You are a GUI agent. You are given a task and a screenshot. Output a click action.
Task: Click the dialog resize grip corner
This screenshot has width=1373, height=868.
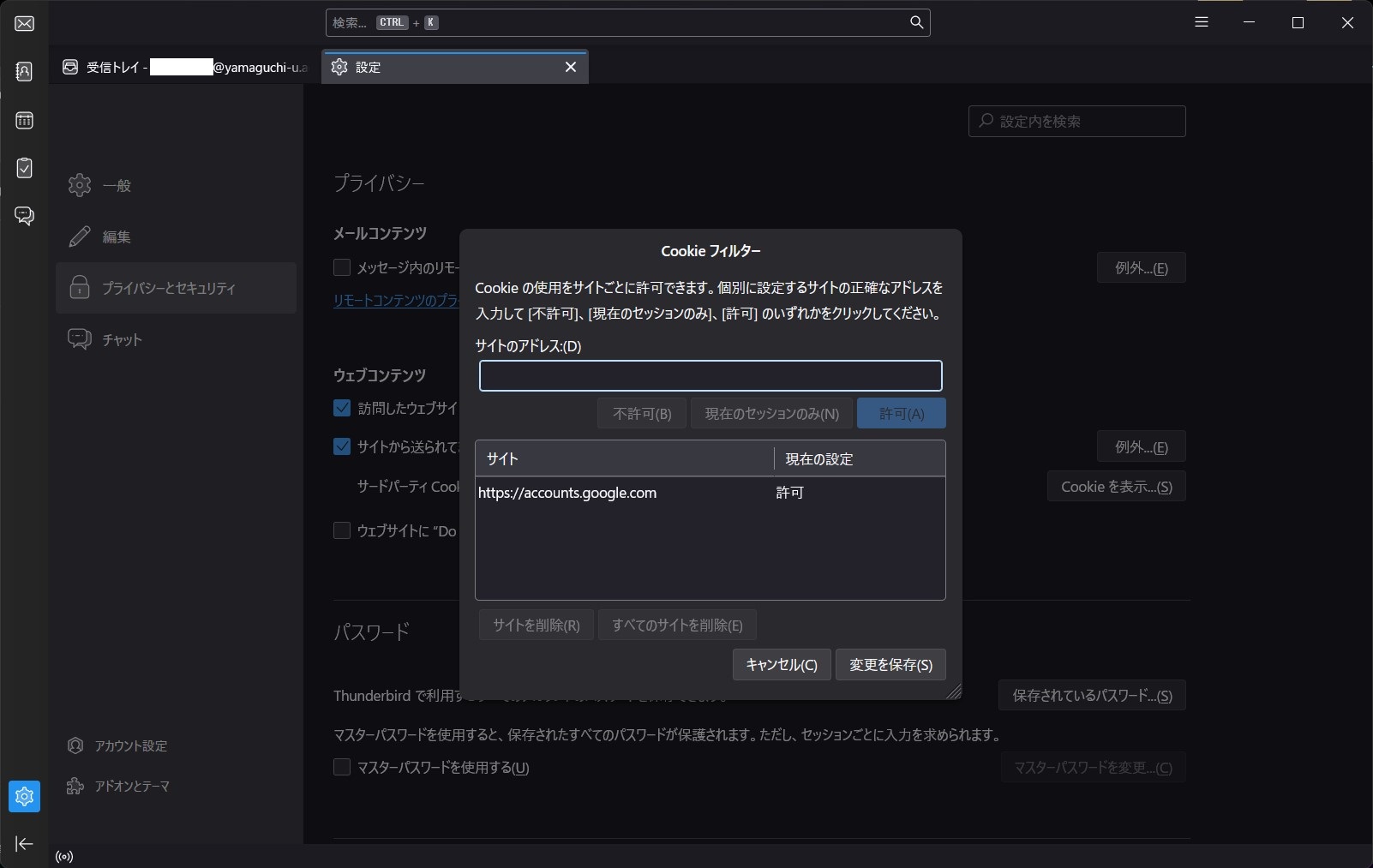pyautogui.click(x=954, y=691)
